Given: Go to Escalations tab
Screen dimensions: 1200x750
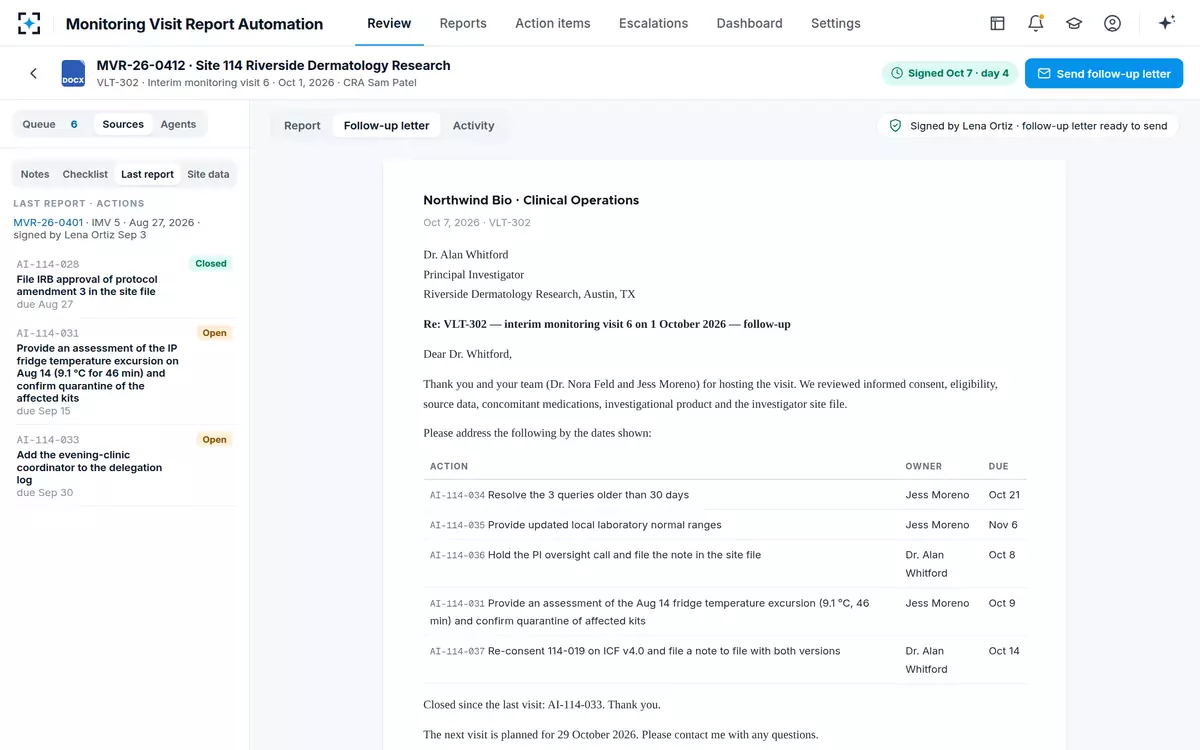Looking at the screenshot, I should pyautogui.click(x=653, y=23).
